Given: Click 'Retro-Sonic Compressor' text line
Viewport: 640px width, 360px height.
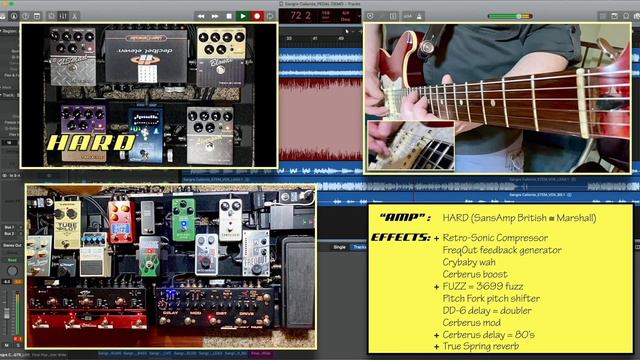Looking at the screenshot, I should 495,238.
